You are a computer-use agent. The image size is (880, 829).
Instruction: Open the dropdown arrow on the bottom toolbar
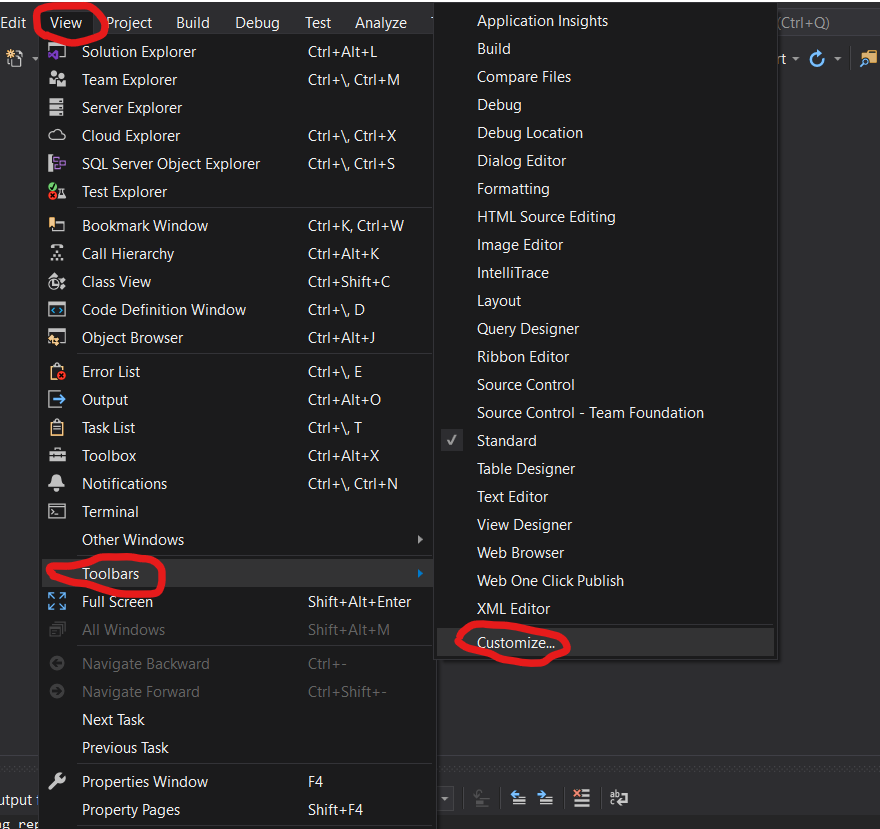coord(445,798)
